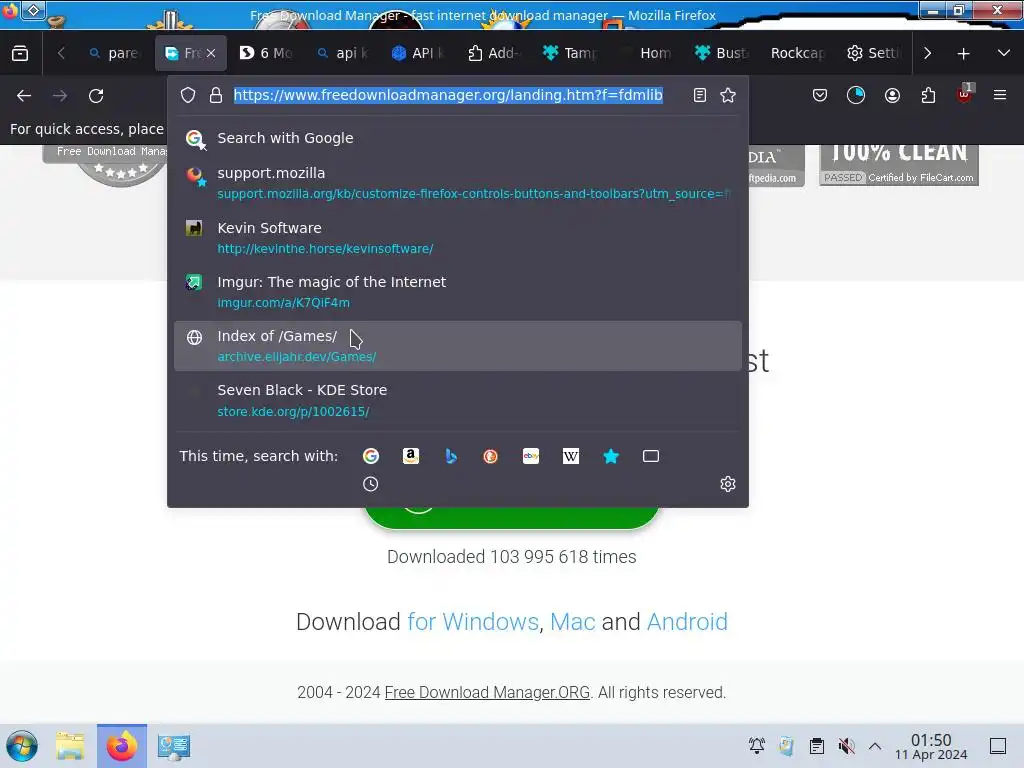The height and width of the screenshot is (768, 1024).
Task: Open the uBlock Origin extension icon
Action: coord(965,95)
